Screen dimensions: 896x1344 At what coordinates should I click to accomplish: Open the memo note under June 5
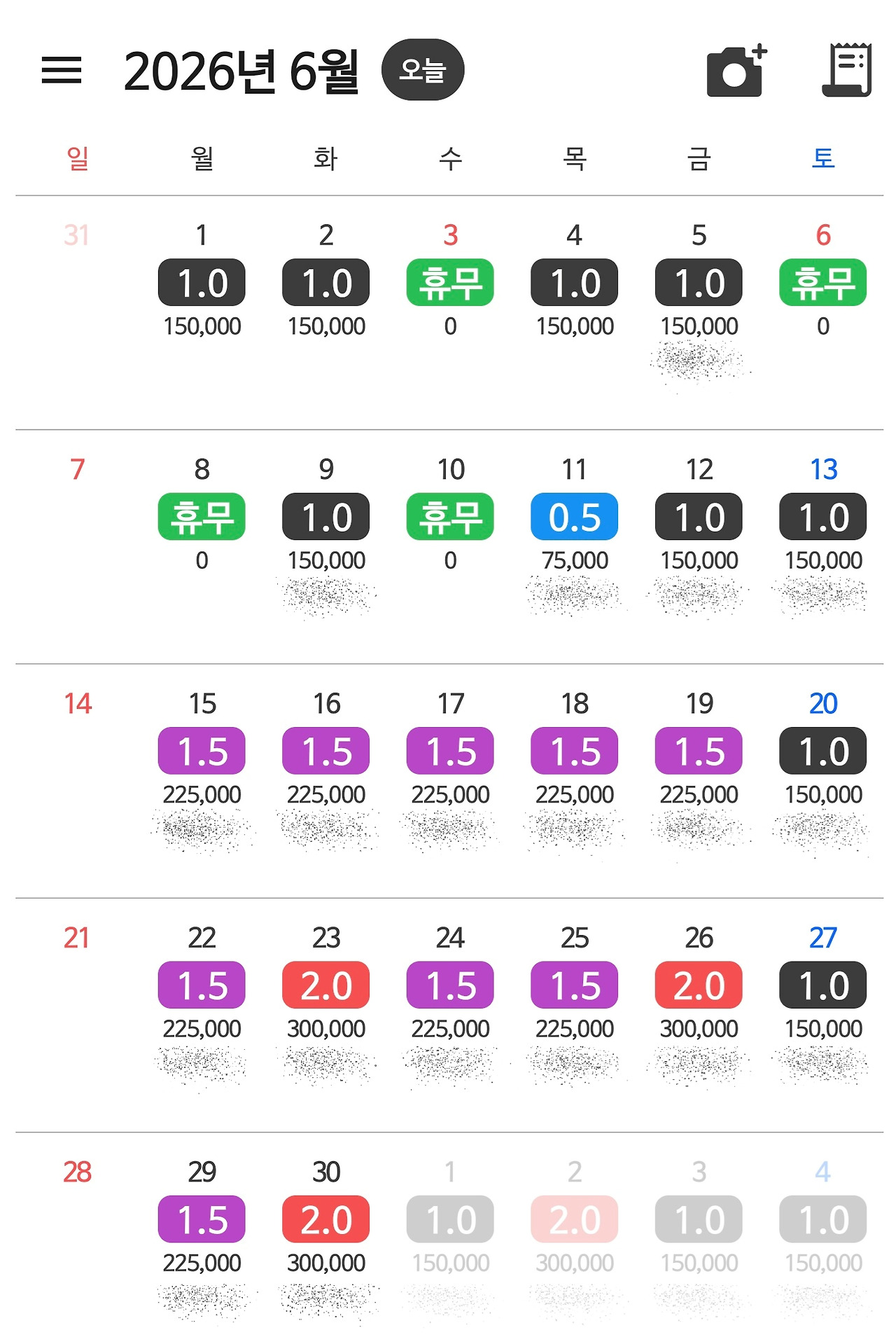click(699, 361)
